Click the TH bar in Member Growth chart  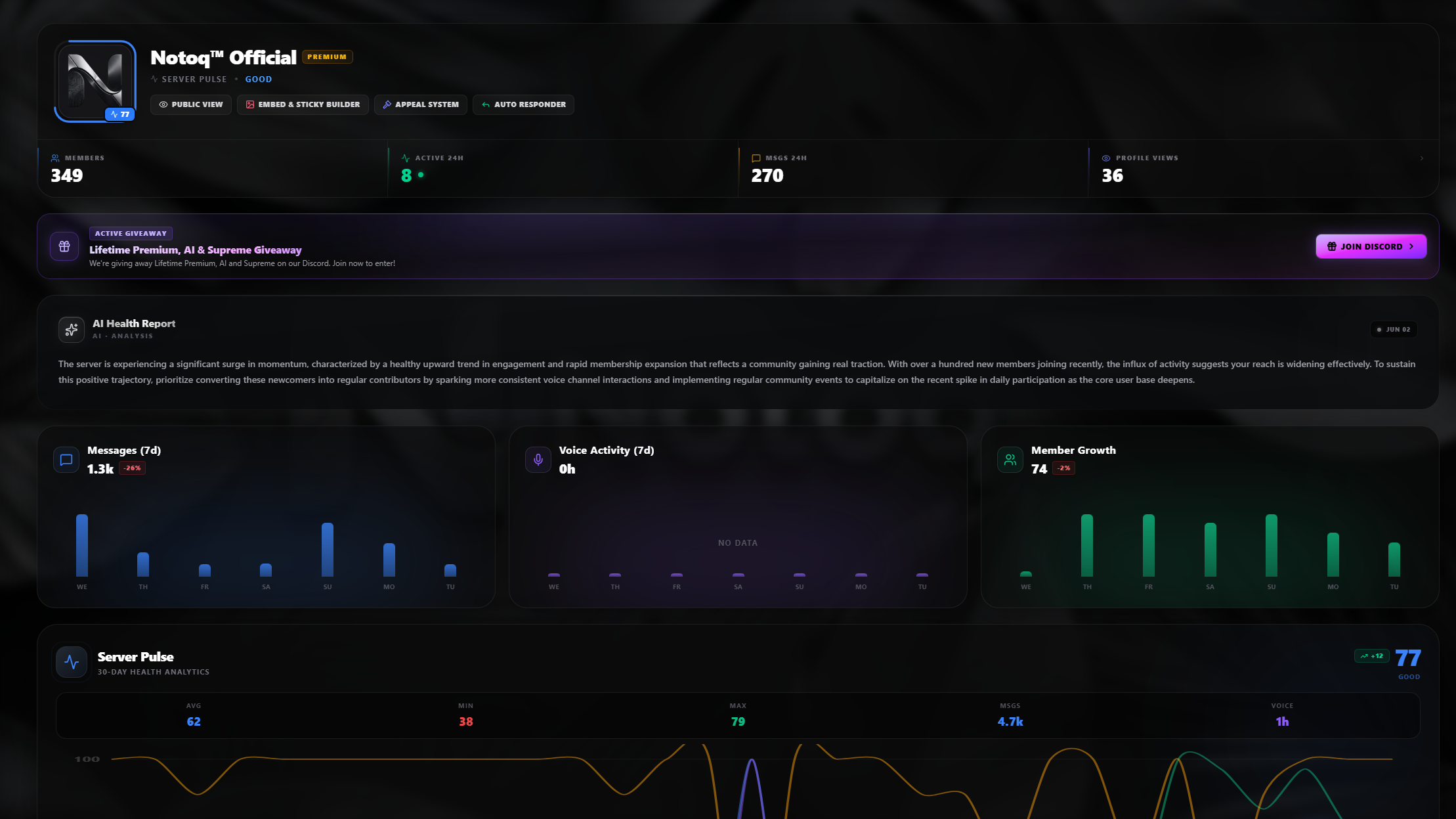1087,545
